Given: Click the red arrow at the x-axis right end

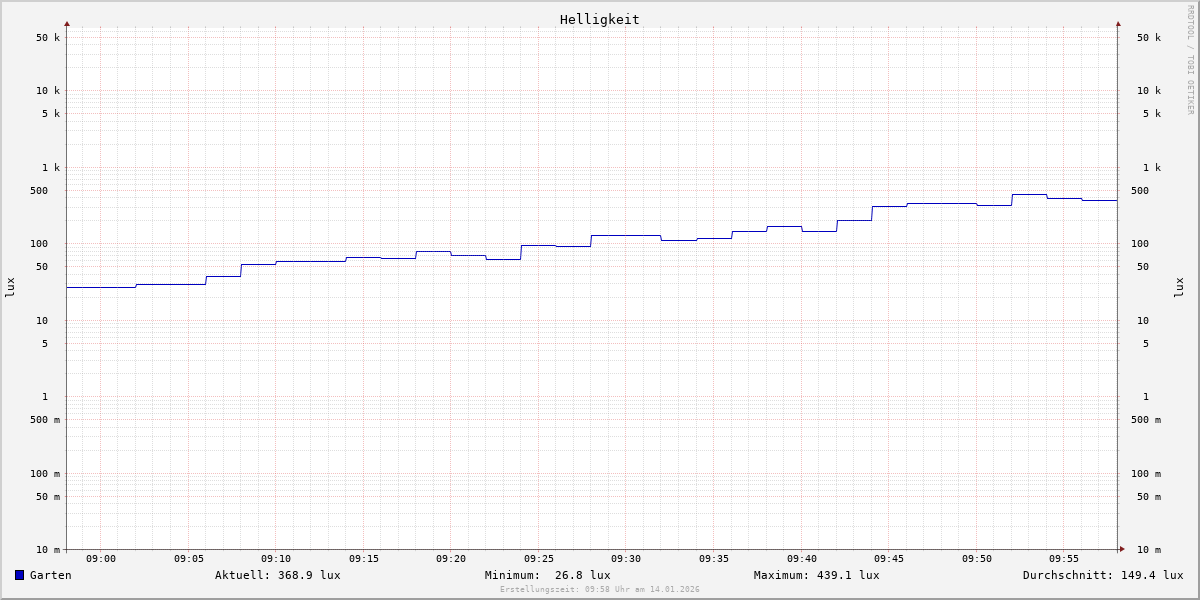Looking at the screenshot, I should click(1122, 549).
